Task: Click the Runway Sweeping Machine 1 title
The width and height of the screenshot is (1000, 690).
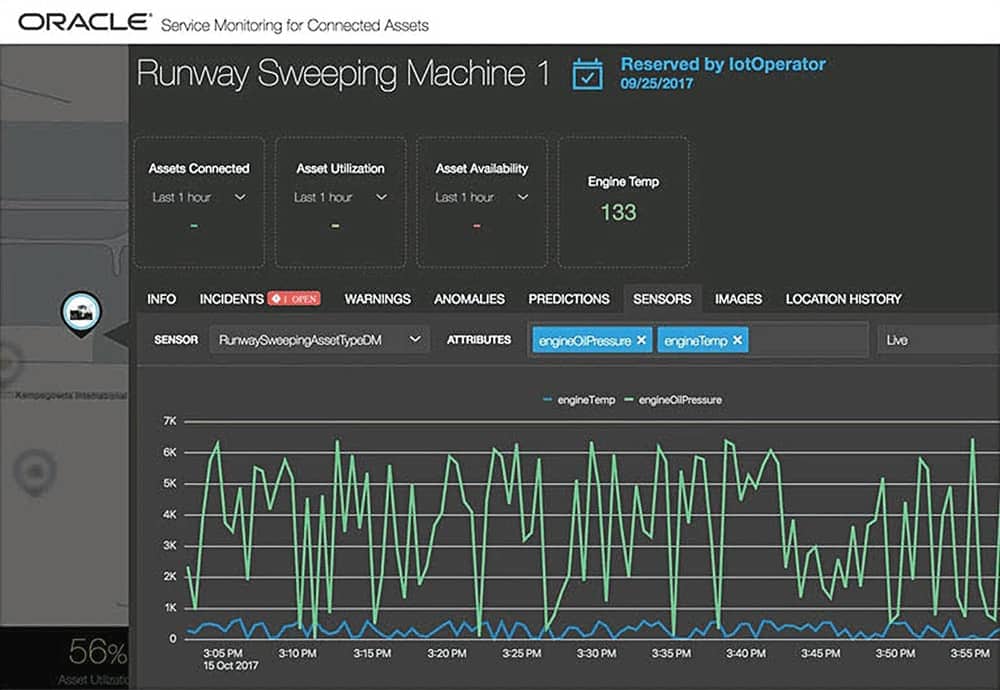Action: tap(343, 73)
